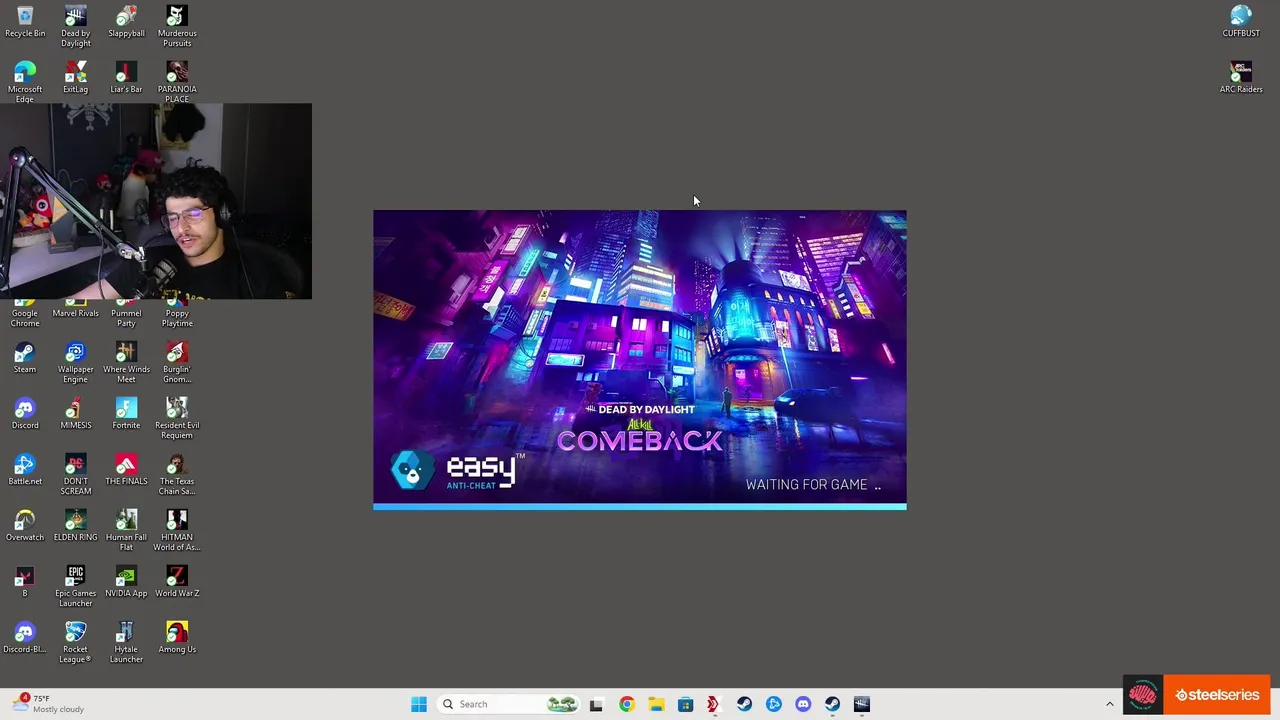
Task: Open Microsoft Store from the taskbar
Action: point(685,704)
